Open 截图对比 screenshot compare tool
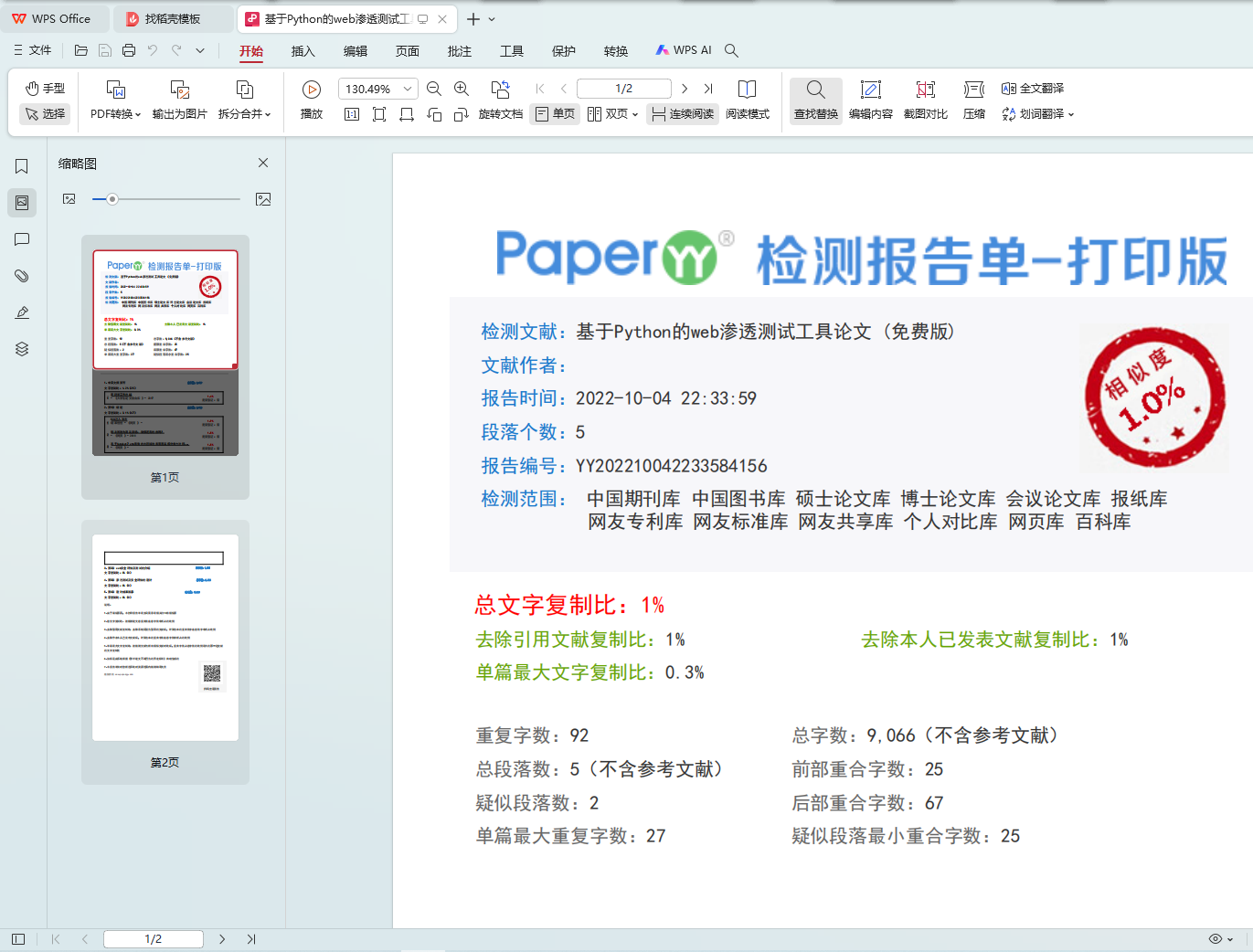1253x952 pixels. pyautogui.click(x=926, y=100)
